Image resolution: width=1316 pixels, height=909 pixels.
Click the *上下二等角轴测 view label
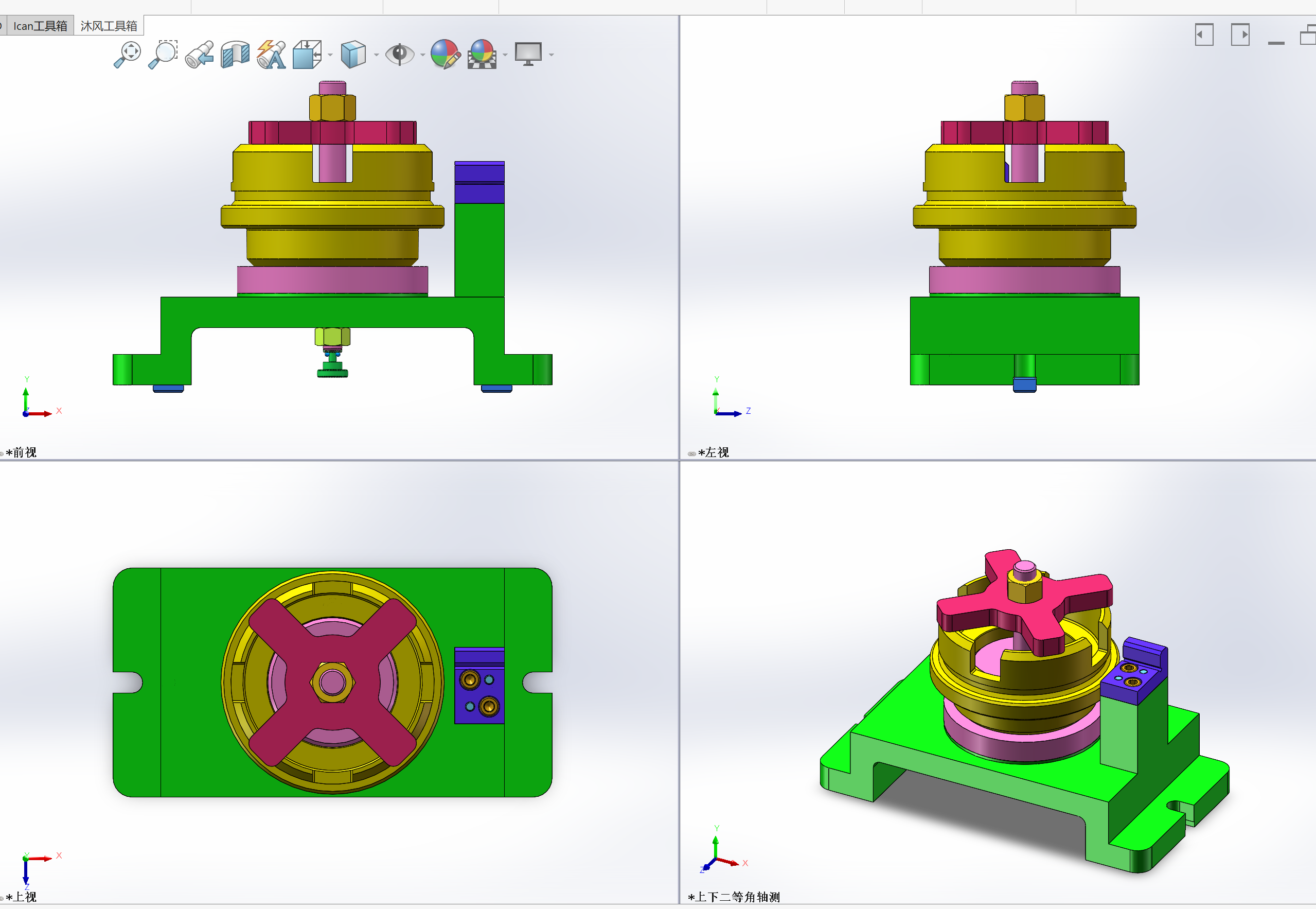(734, 897)
